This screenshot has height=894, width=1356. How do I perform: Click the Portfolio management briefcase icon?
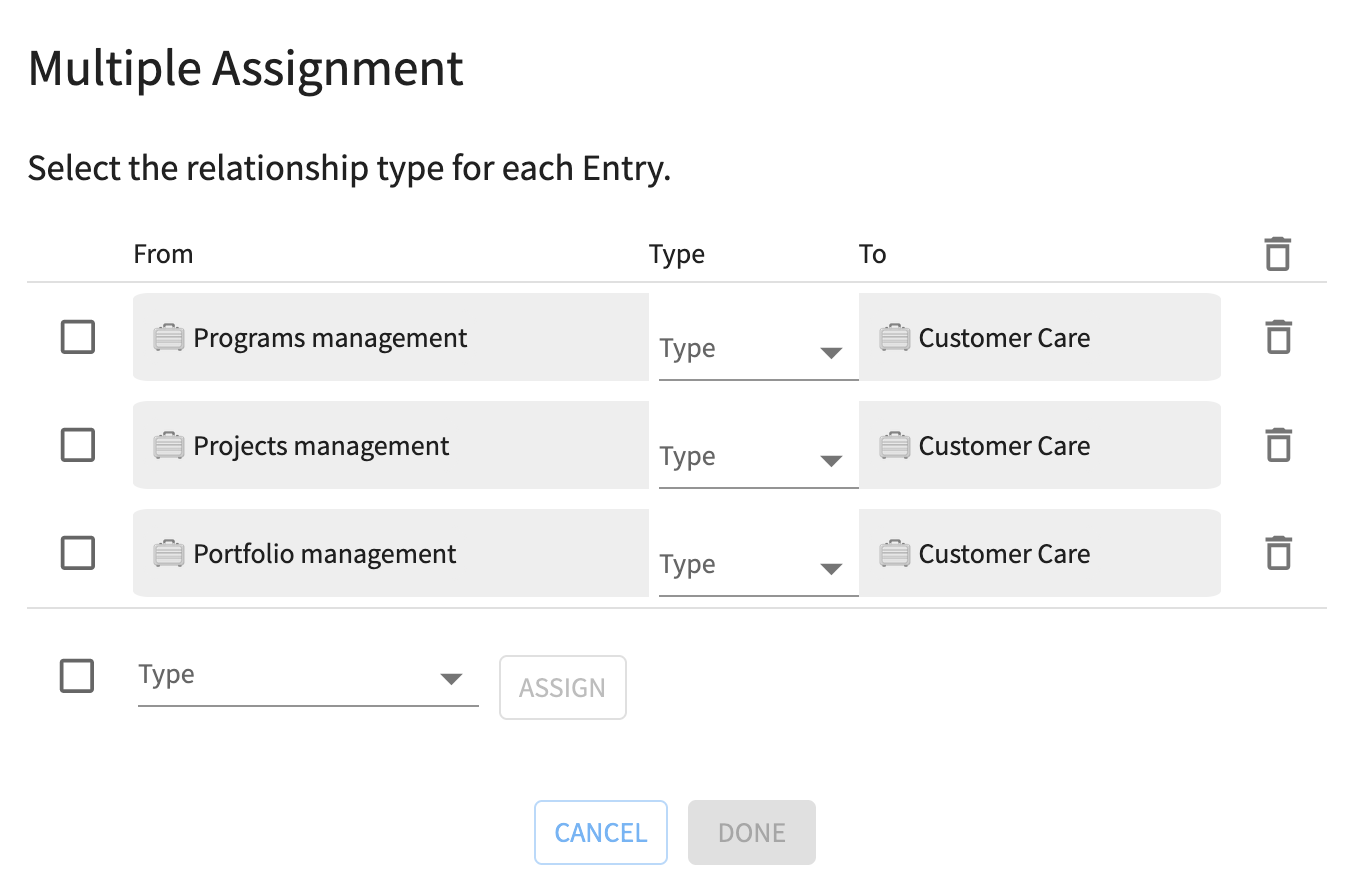(x=169, y=554)
